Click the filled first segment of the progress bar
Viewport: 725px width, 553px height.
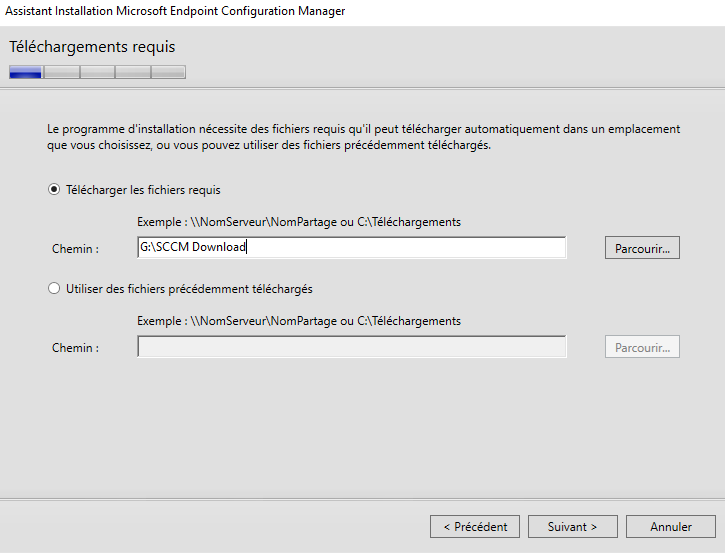click(x=26, y=72)
